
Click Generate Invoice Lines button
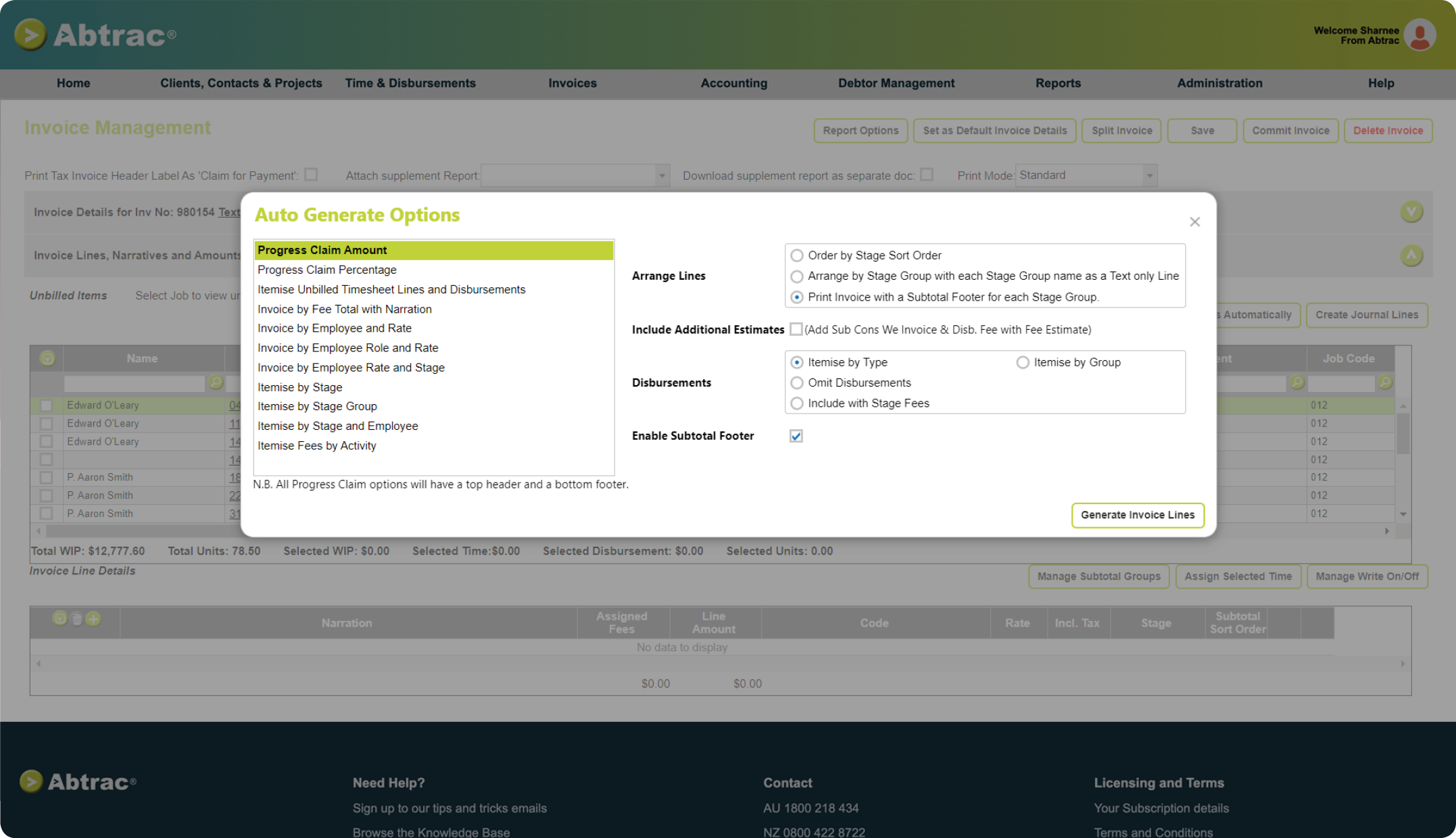click(1138, 514)
